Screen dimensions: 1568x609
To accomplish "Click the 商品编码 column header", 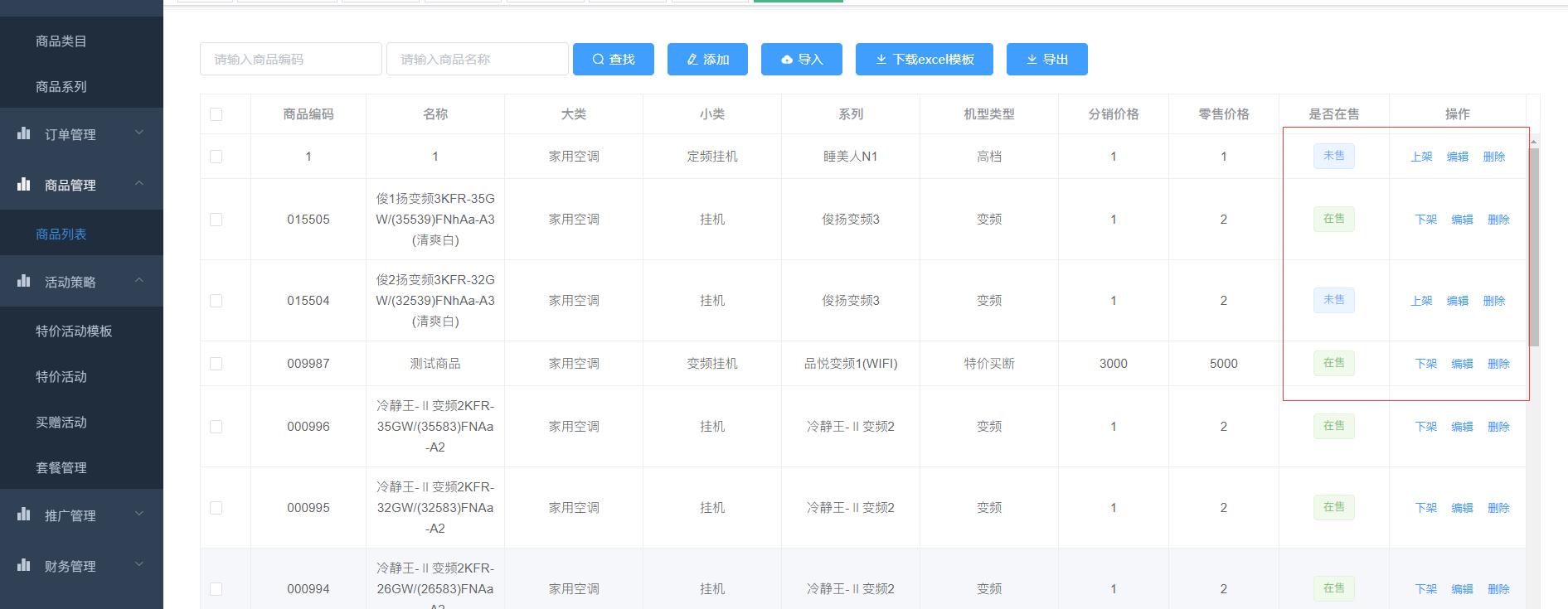I will click(308, 114).
